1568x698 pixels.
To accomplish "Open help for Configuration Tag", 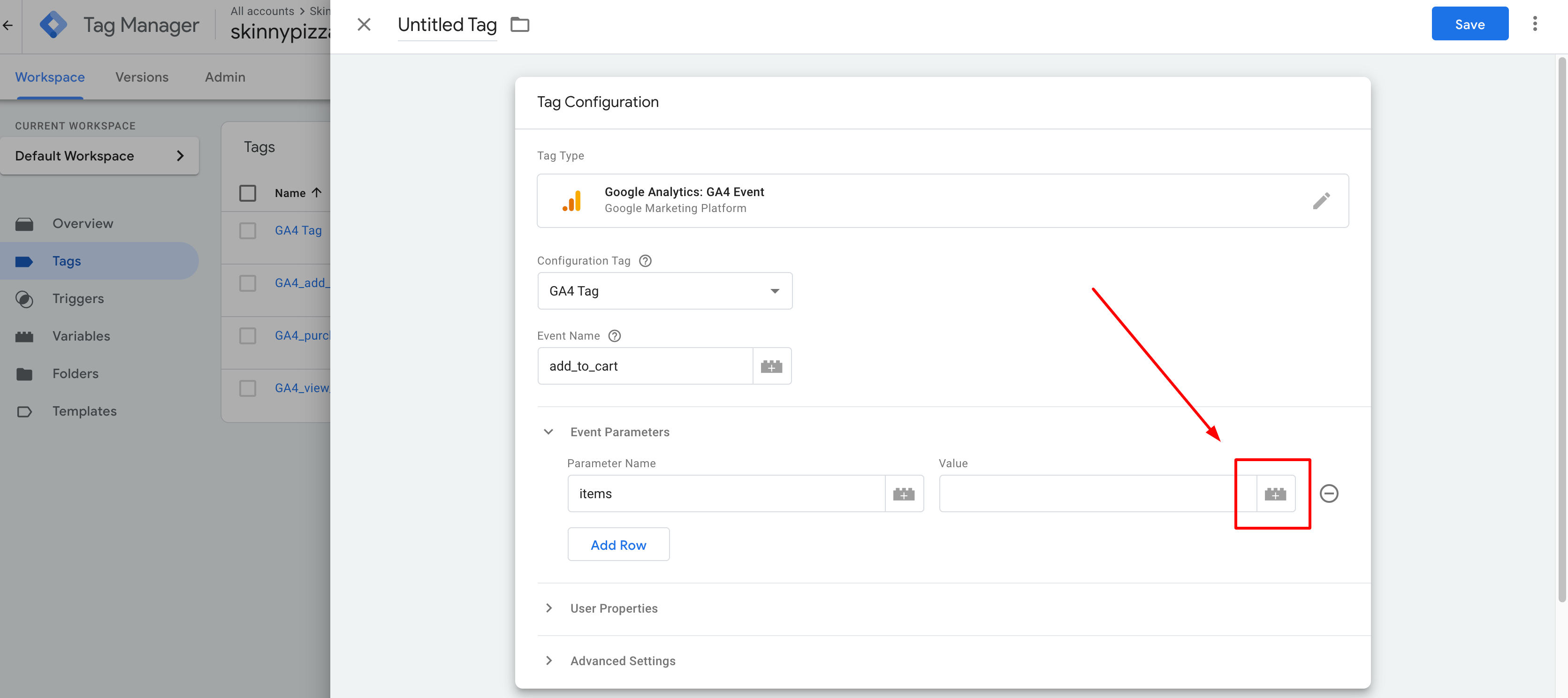I will click(x=645, y=260).
